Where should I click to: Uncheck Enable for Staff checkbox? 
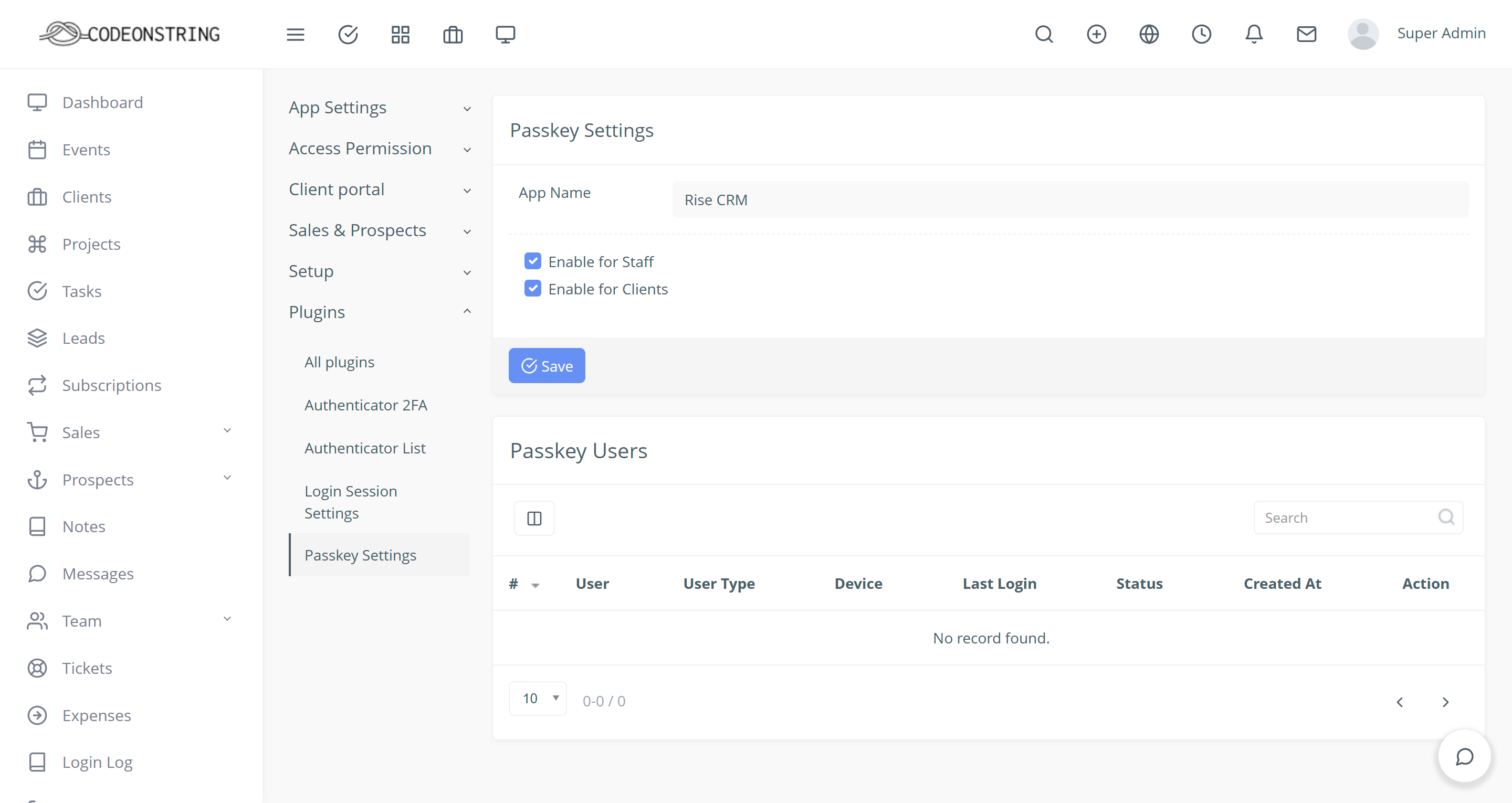(x=532, y=261)
